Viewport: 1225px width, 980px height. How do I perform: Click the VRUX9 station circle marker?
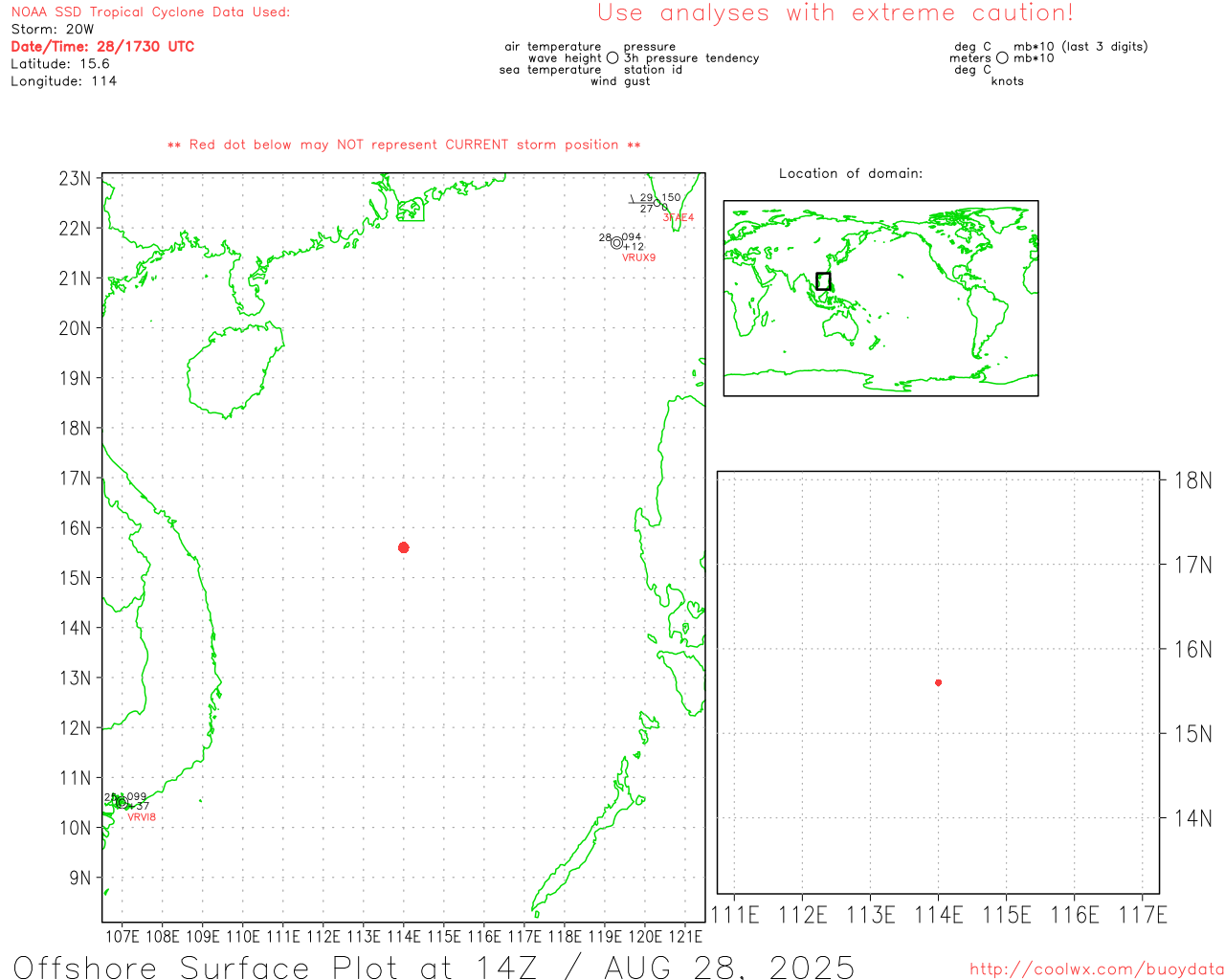[616, 243]
